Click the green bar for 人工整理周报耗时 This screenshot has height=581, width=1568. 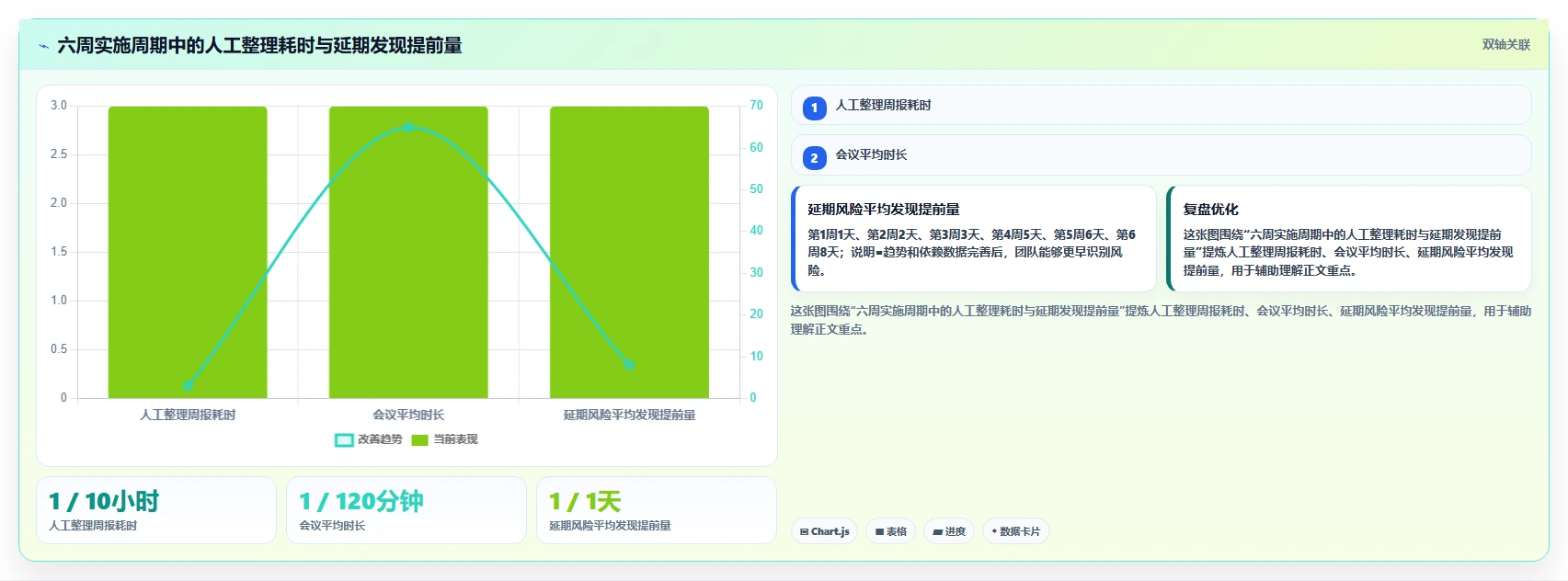(x=188, y=252)
